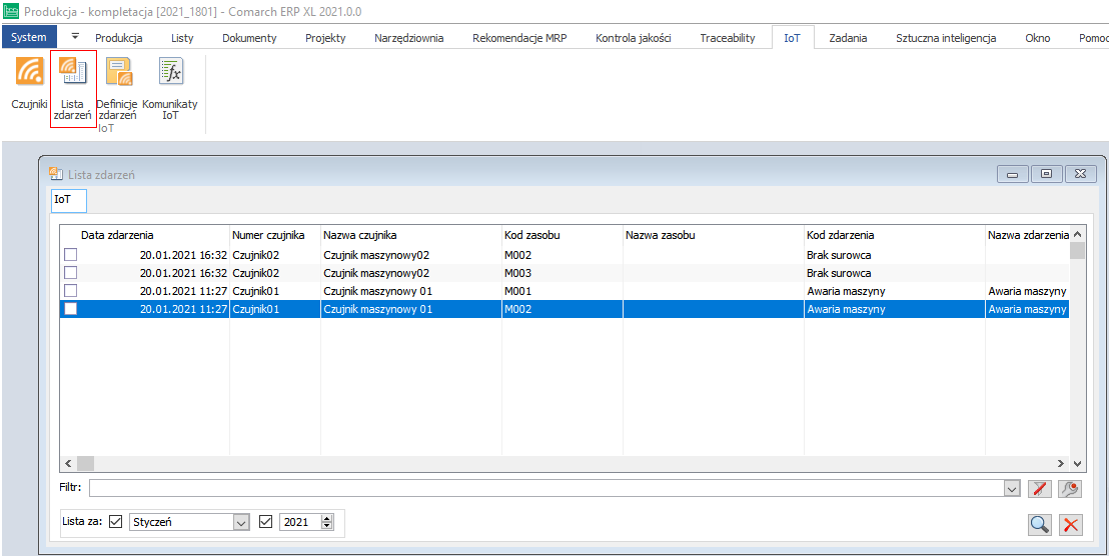Switch to Sztuczna inteligencja tab
This screenshot has height=556, width=1109.
946,38
